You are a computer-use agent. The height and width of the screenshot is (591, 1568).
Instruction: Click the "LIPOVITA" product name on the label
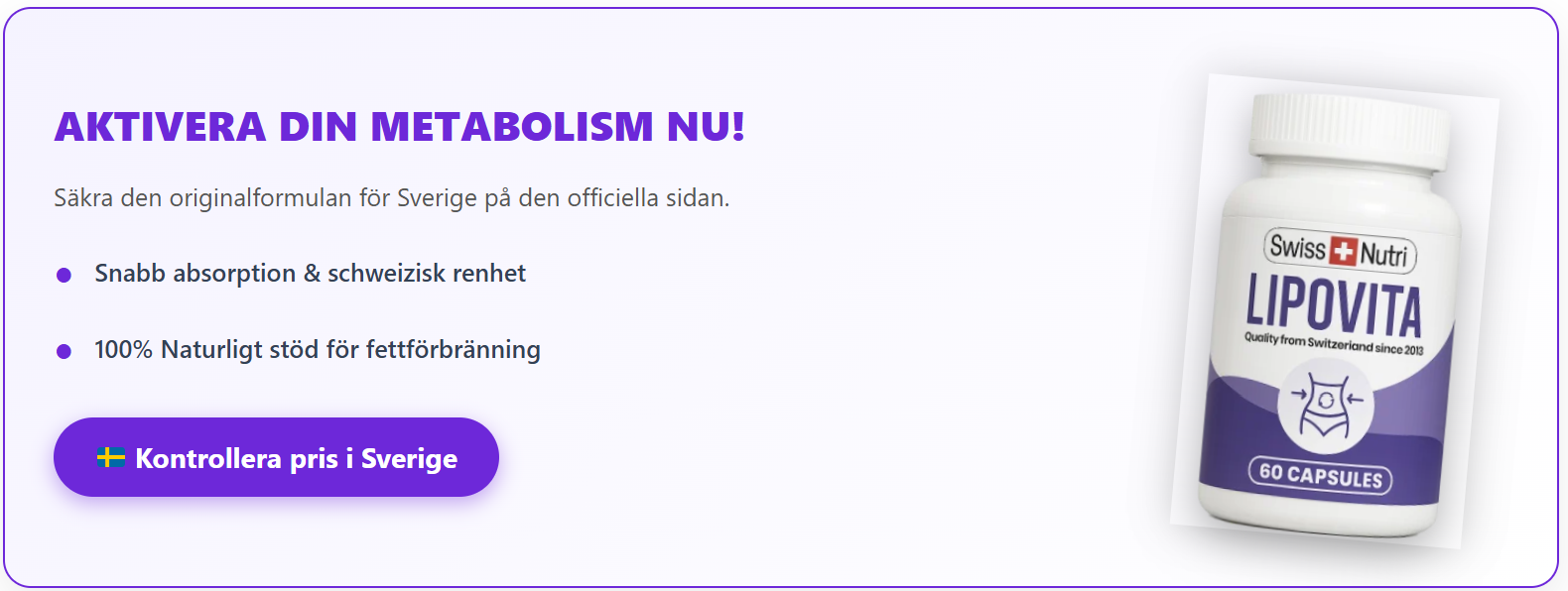point(1334,303)
